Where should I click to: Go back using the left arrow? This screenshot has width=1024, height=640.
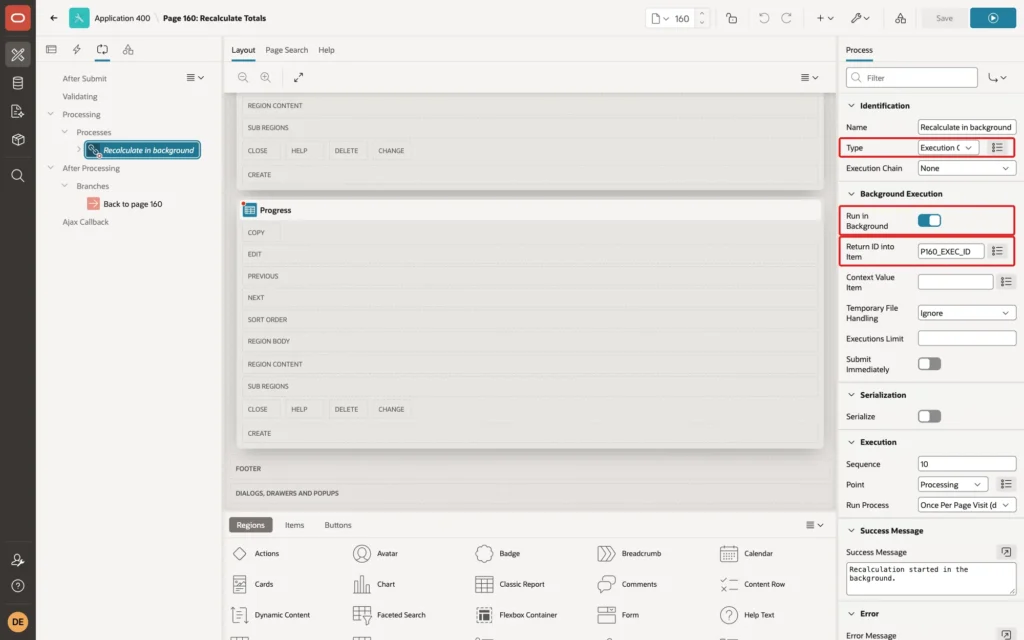coord(54,18)
